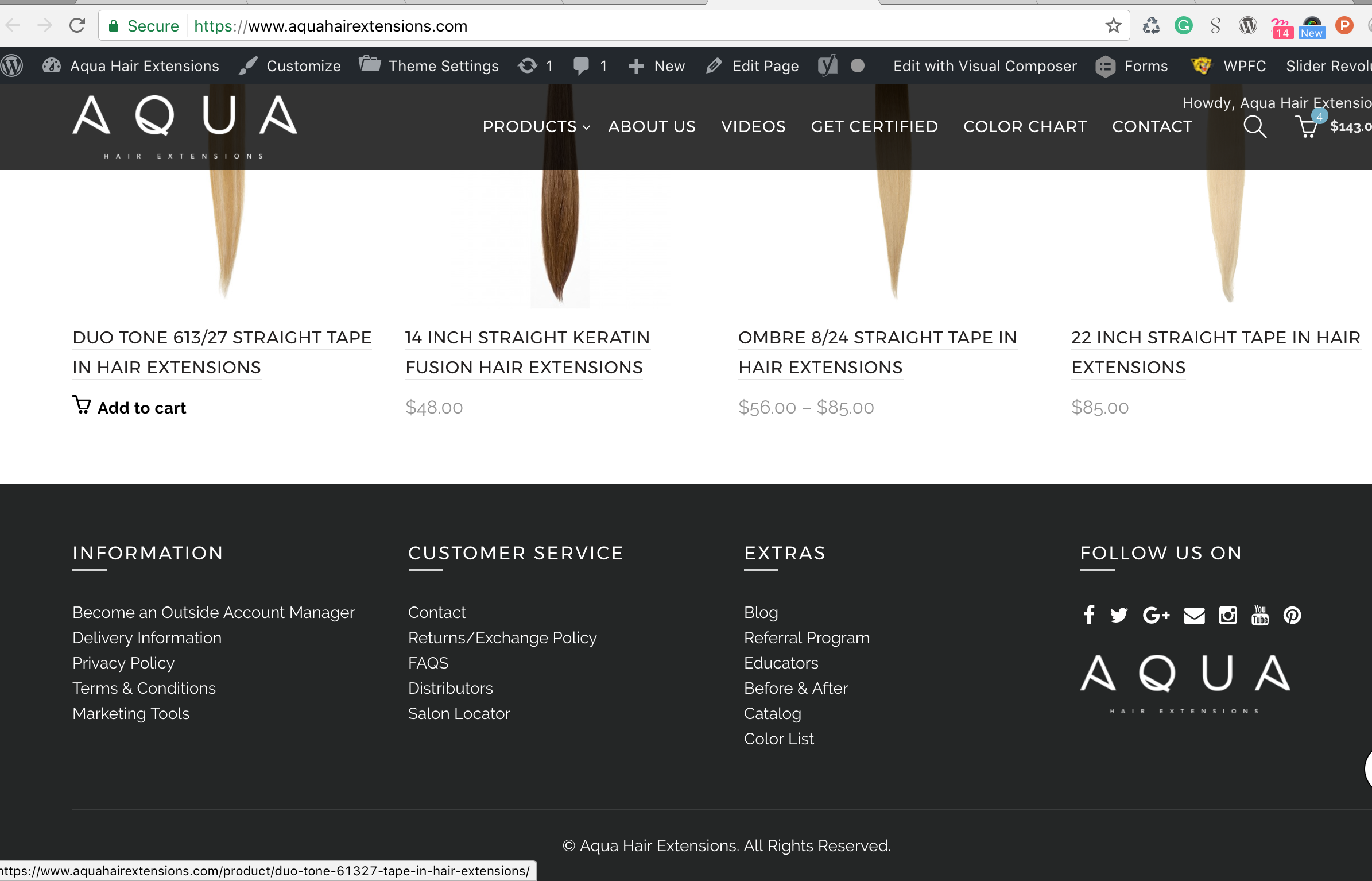
Task: Open the COLOR CHART menu item
Action: (x=1025, y=126)
